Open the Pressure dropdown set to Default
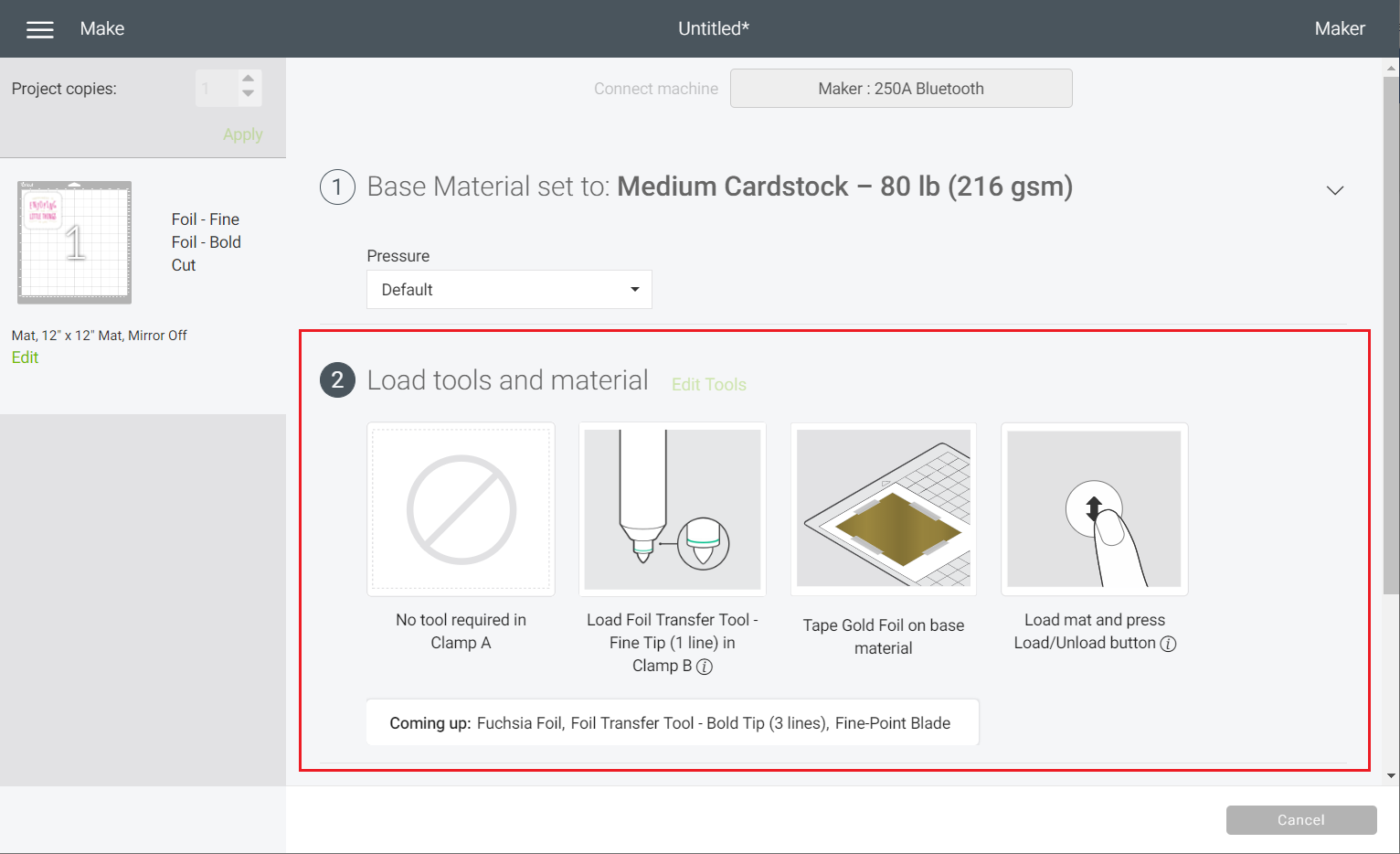This screenshot has height=854, width=1400. coord(509,289)
